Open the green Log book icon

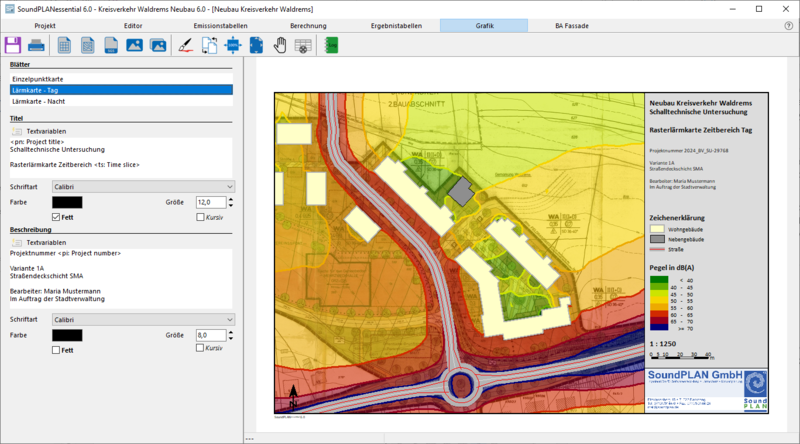tap(332, 45)
